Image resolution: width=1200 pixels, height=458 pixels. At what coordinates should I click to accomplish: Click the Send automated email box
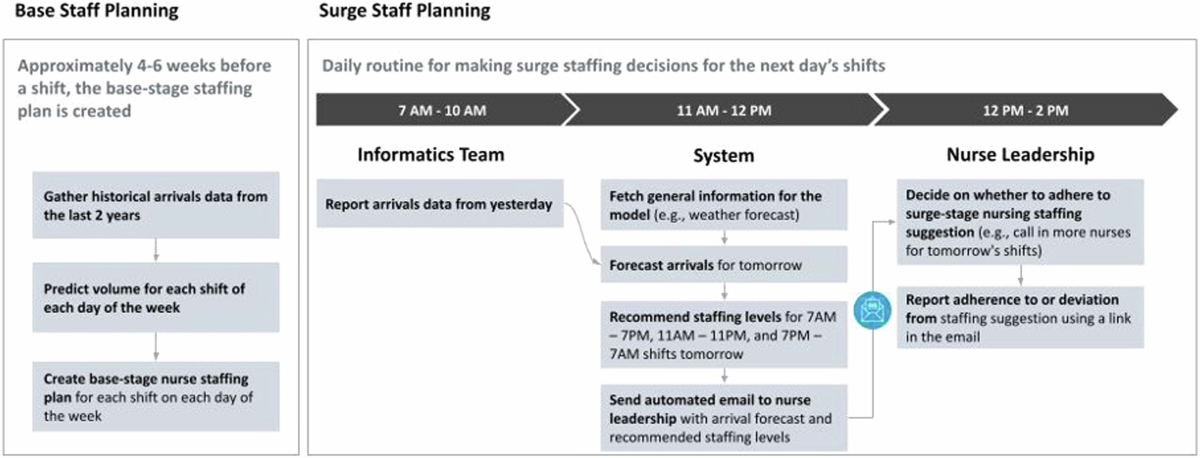point(724,415)
